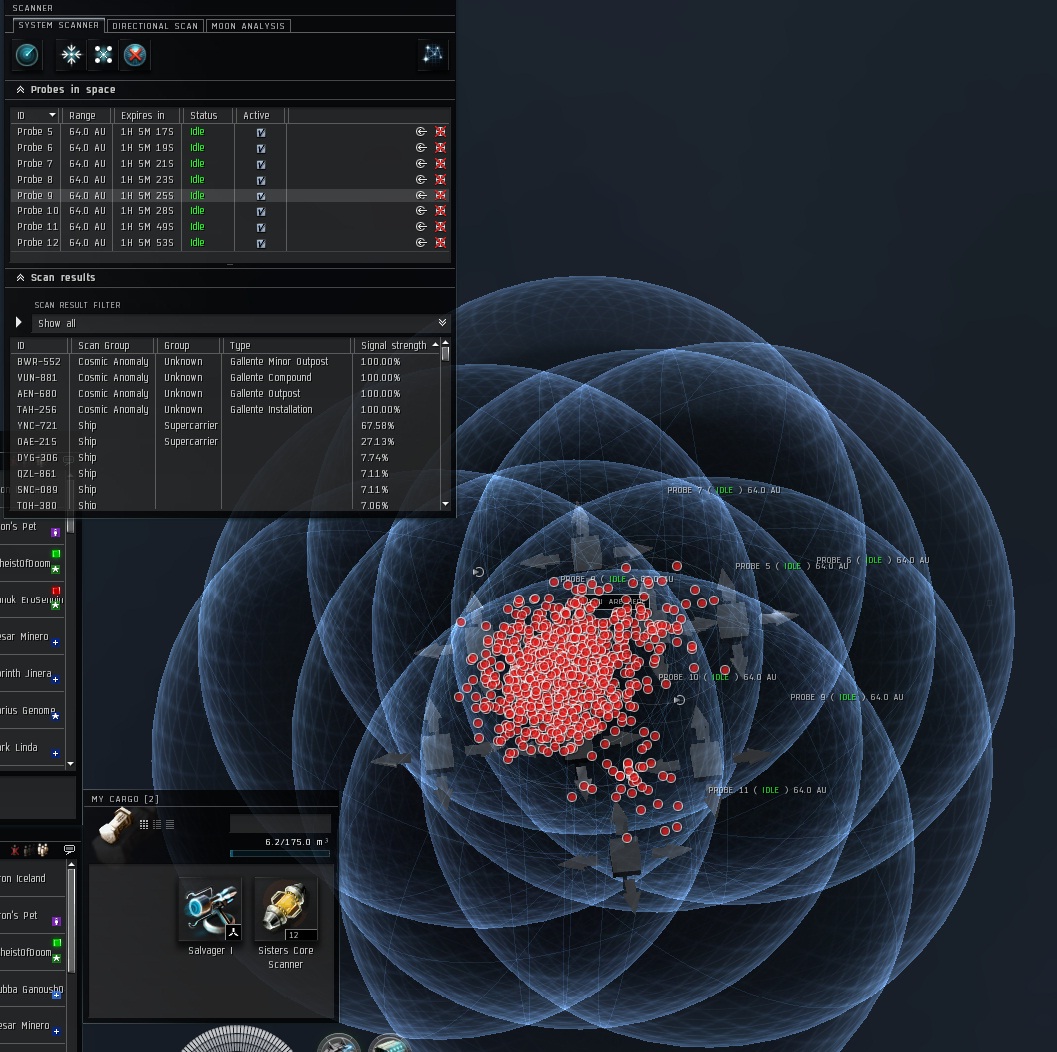Sort probes by ID column arrow

(x=53, y=115)
